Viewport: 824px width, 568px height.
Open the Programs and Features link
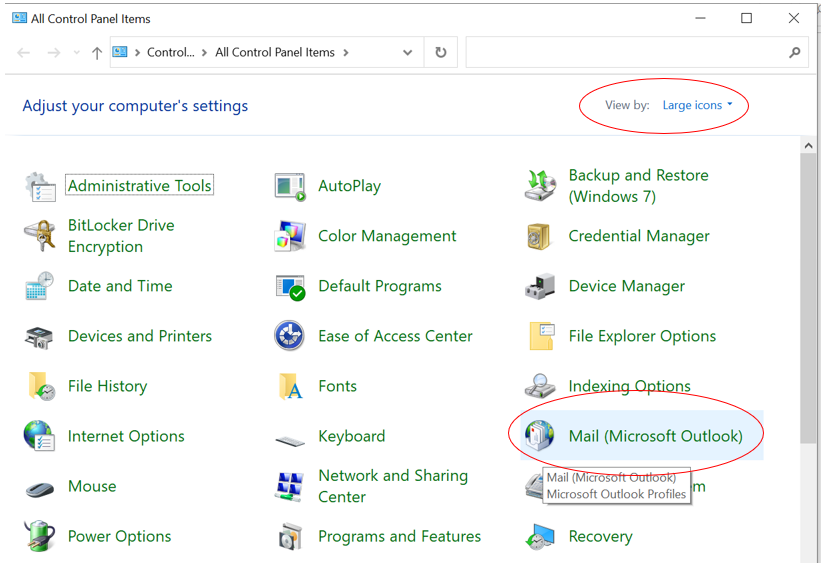[x=399, y=536]
